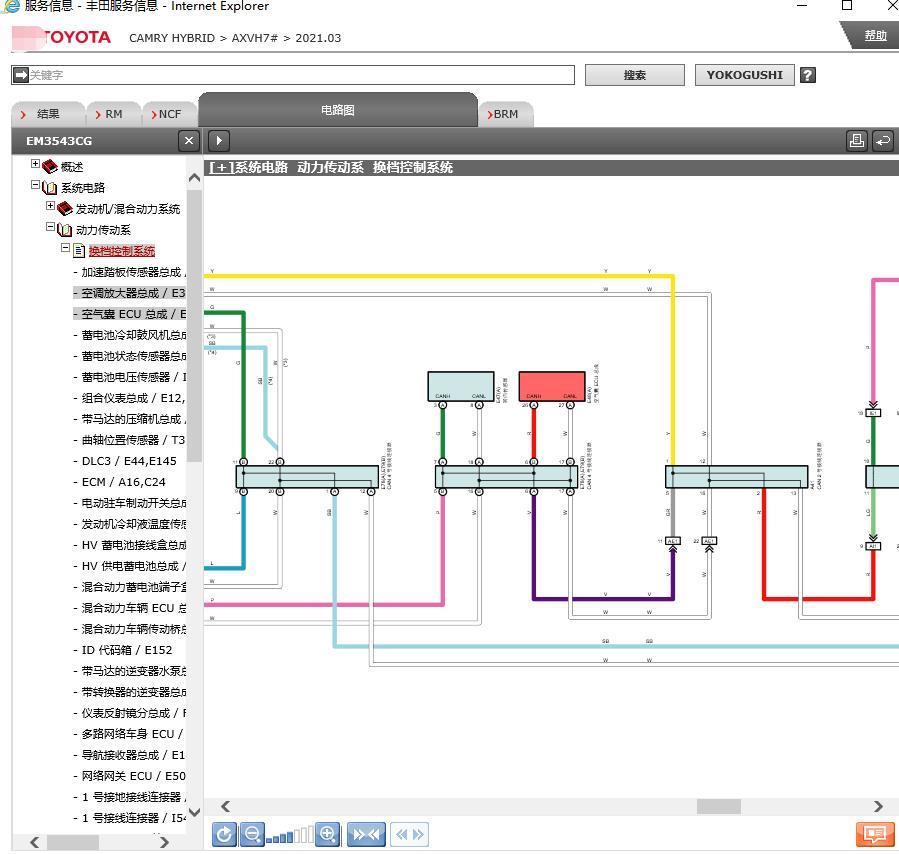899x854 pixels.
Task: Select the 电路图 tab
Action: point(338,109)
